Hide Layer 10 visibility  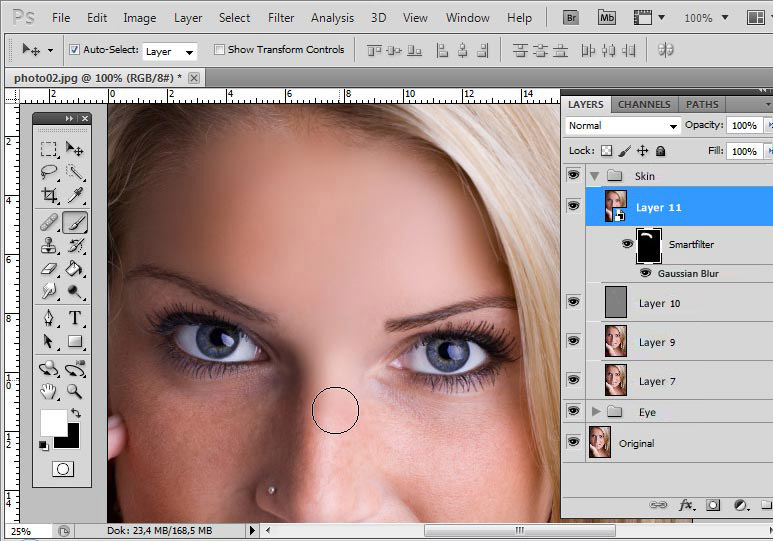[x=573, y=302]
